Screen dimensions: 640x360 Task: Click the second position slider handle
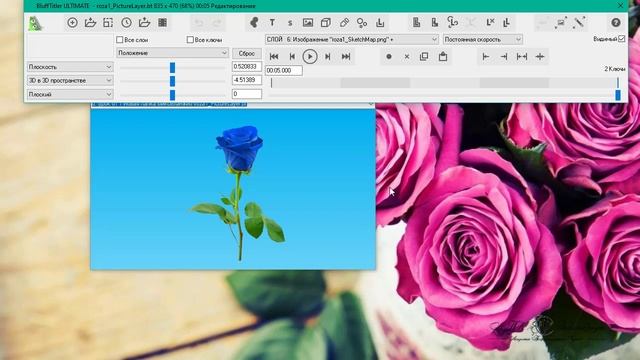click(172, 81)
